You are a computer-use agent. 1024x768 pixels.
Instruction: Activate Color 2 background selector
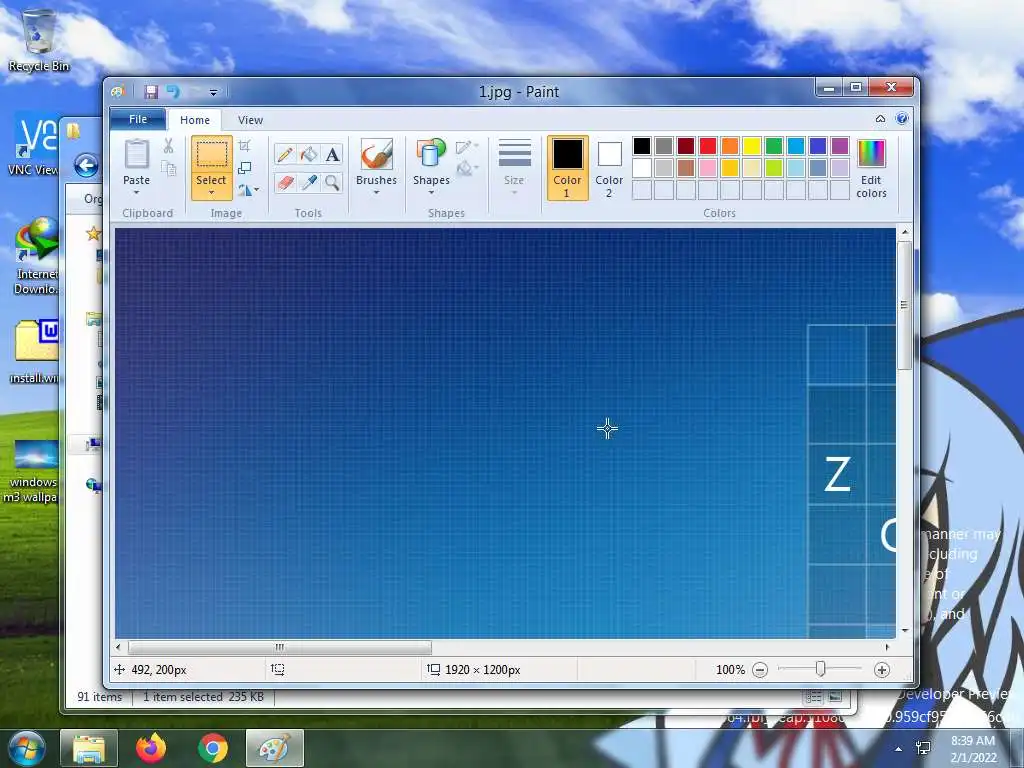point(609,168)
